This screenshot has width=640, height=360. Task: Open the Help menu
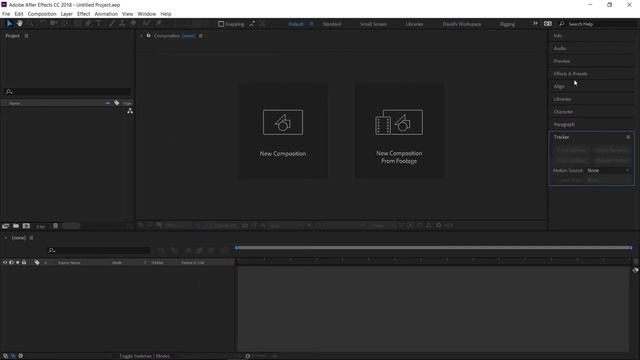(166, 14)
